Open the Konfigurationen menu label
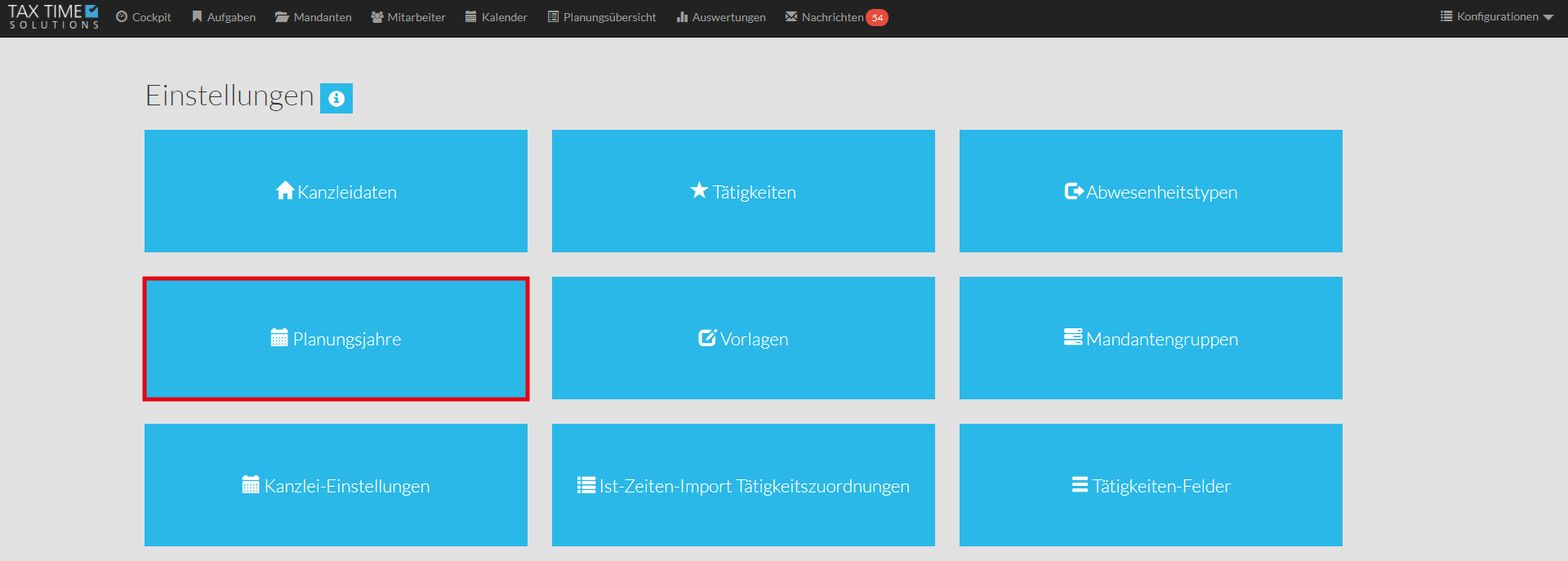This screenshot has width=1568, height=561. (x=1498, y=16)
